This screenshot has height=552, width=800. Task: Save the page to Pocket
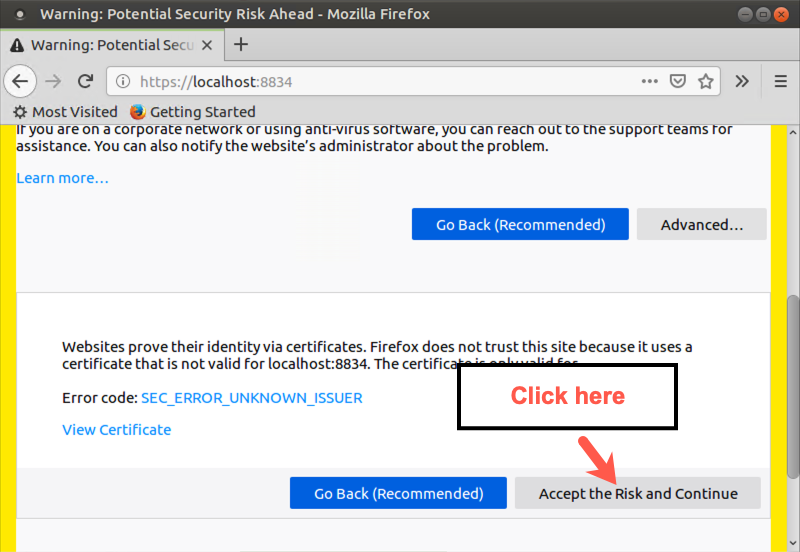coord(677,81)
